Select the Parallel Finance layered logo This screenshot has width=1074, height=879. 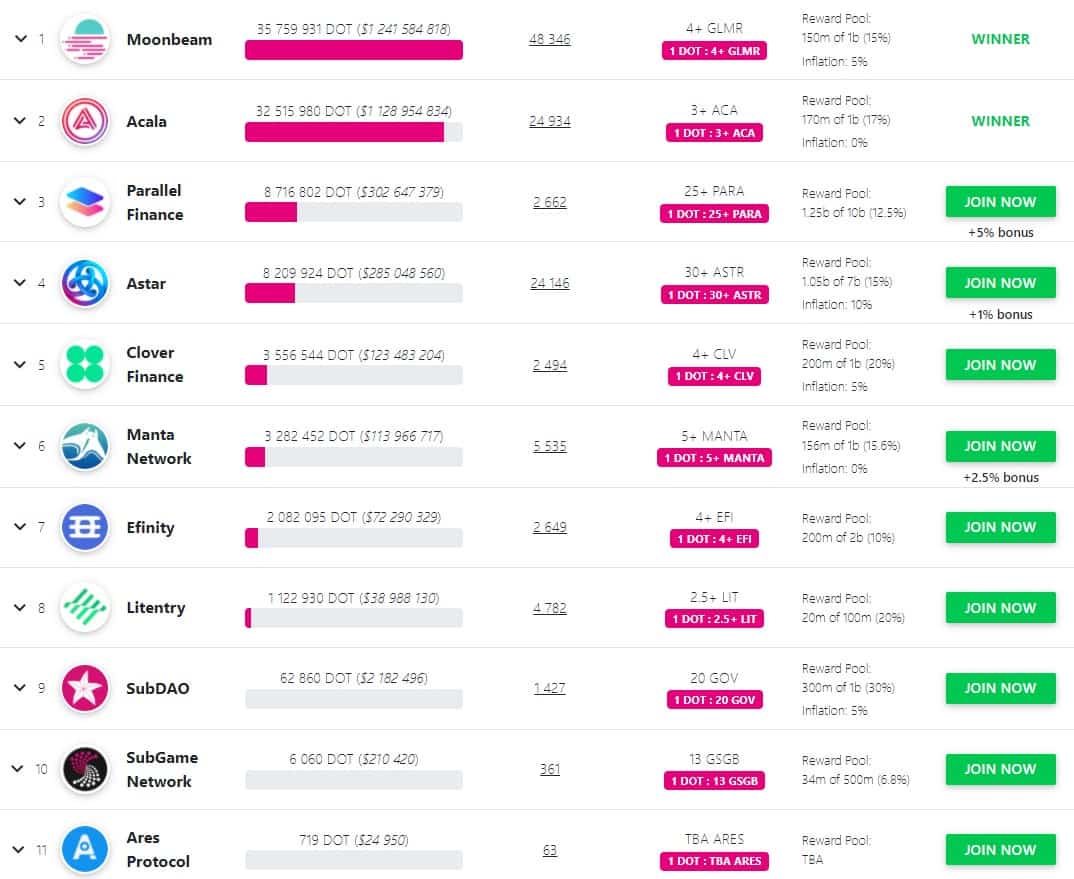[85, 202]
